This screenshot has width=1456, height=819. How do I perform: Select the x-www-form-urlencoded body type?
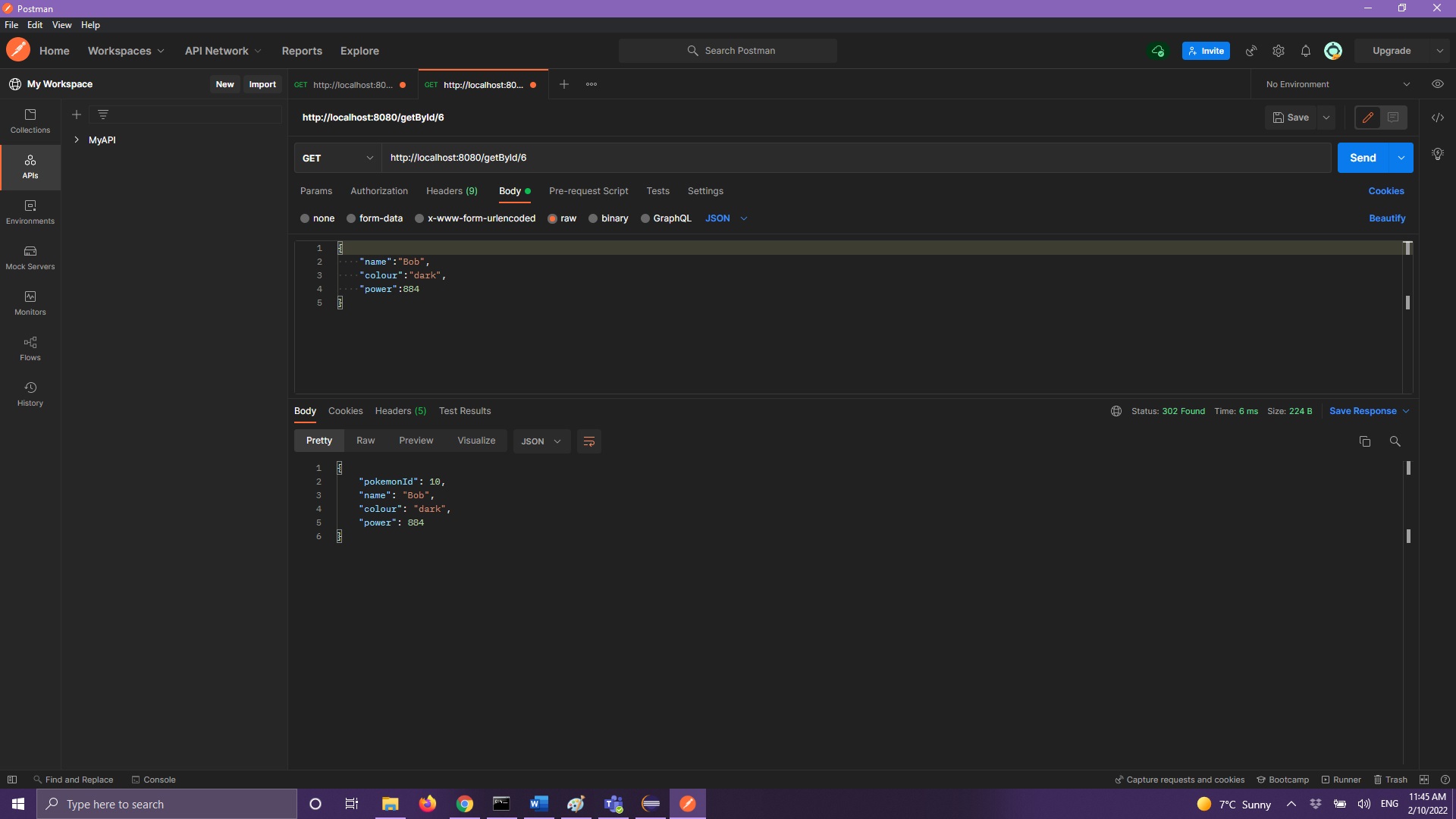[475, 218]
